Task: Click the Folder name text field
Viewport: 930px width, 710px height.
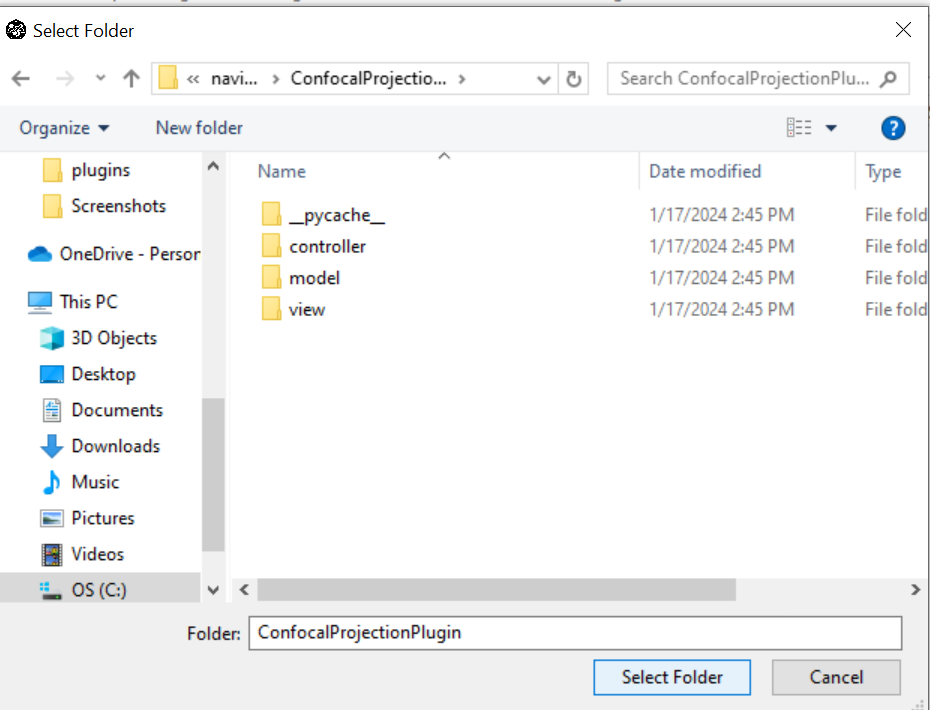Action: click(x=574, y=632)
